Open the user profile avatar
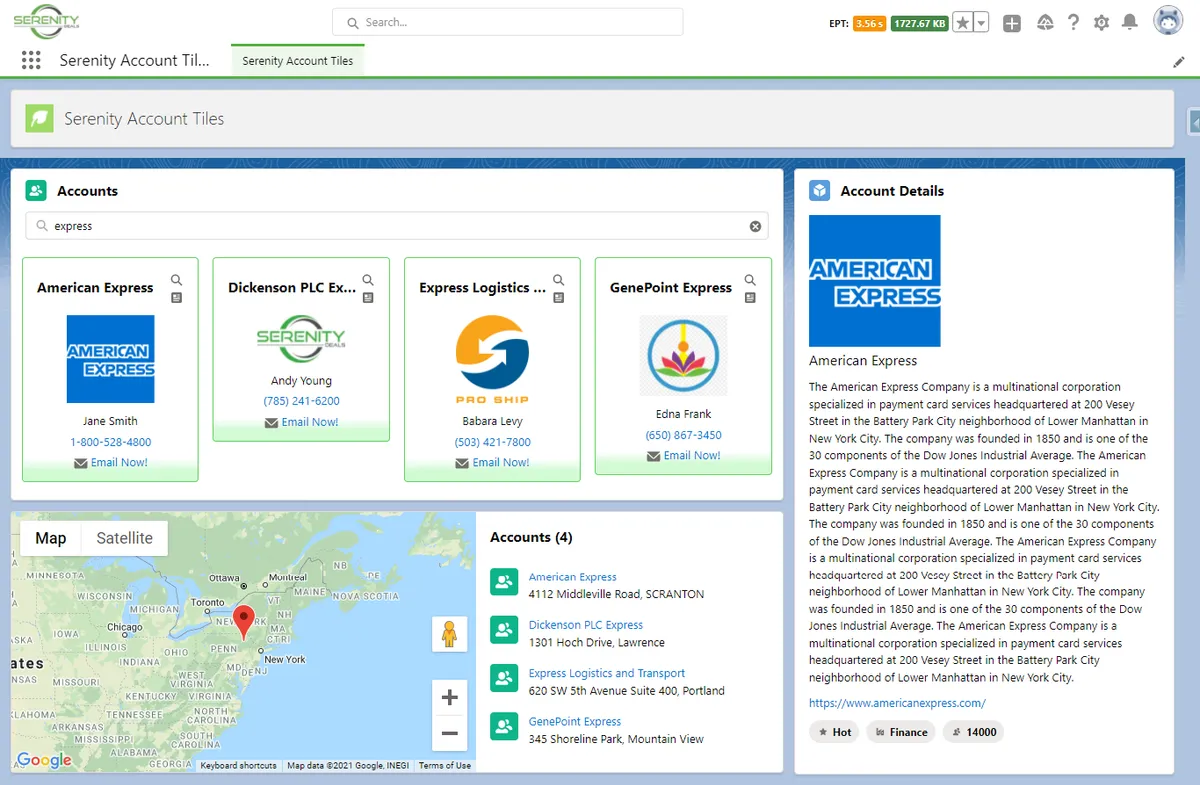Viewport: 1200px width, 785px height. (x=1168, y=21)
